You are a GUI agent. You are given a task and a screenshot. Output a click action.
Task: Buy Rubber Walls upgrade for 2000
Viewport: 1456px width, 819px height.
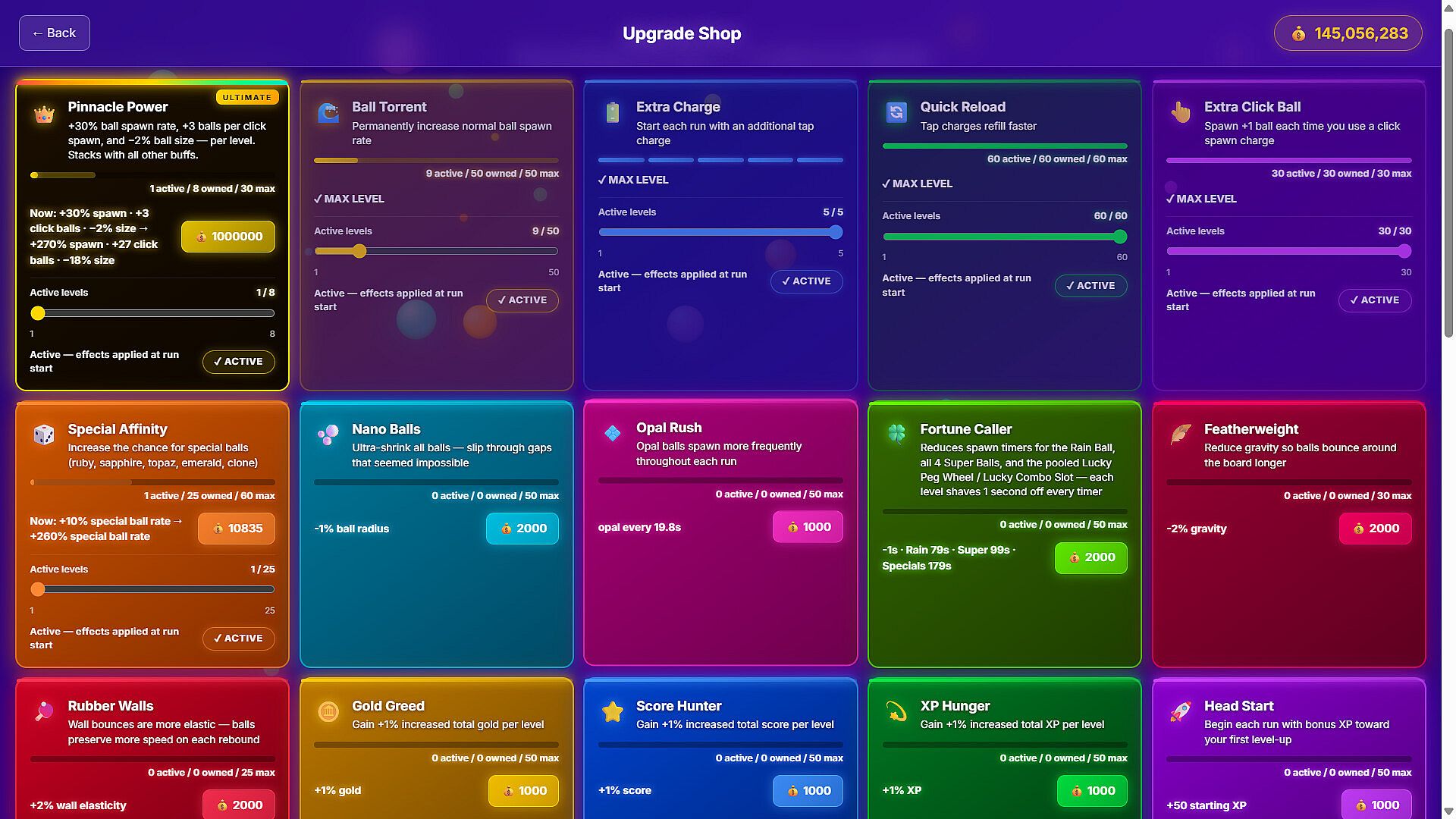(238, 805)
